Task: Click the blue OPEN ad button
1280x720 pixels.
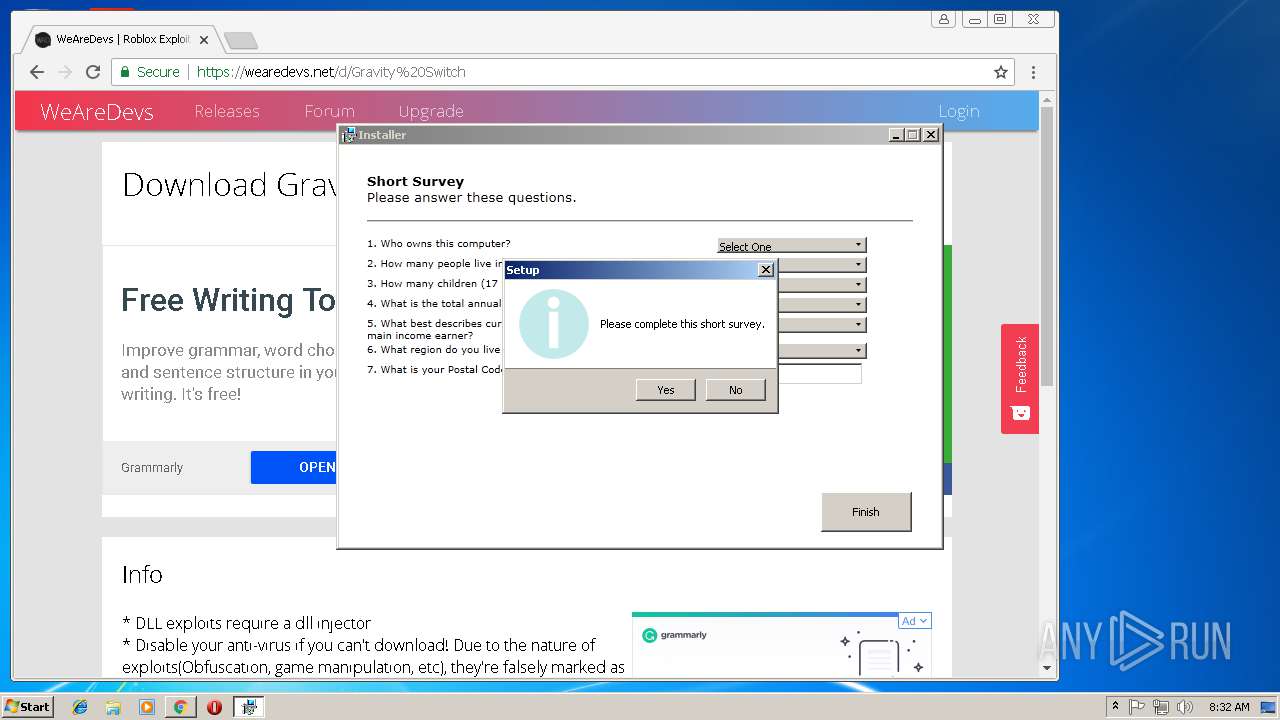Action: 294,467
